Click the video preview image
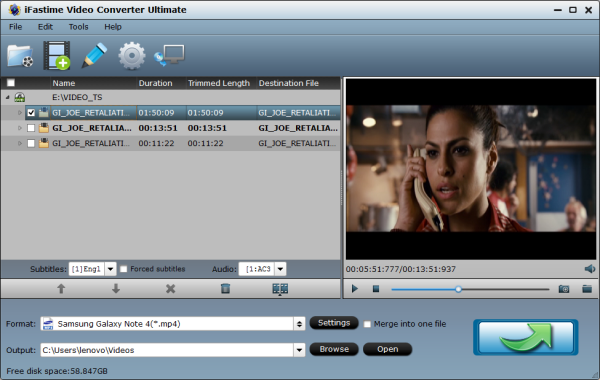This screenshot has width=600, height=380. click(x=471, y=169)
